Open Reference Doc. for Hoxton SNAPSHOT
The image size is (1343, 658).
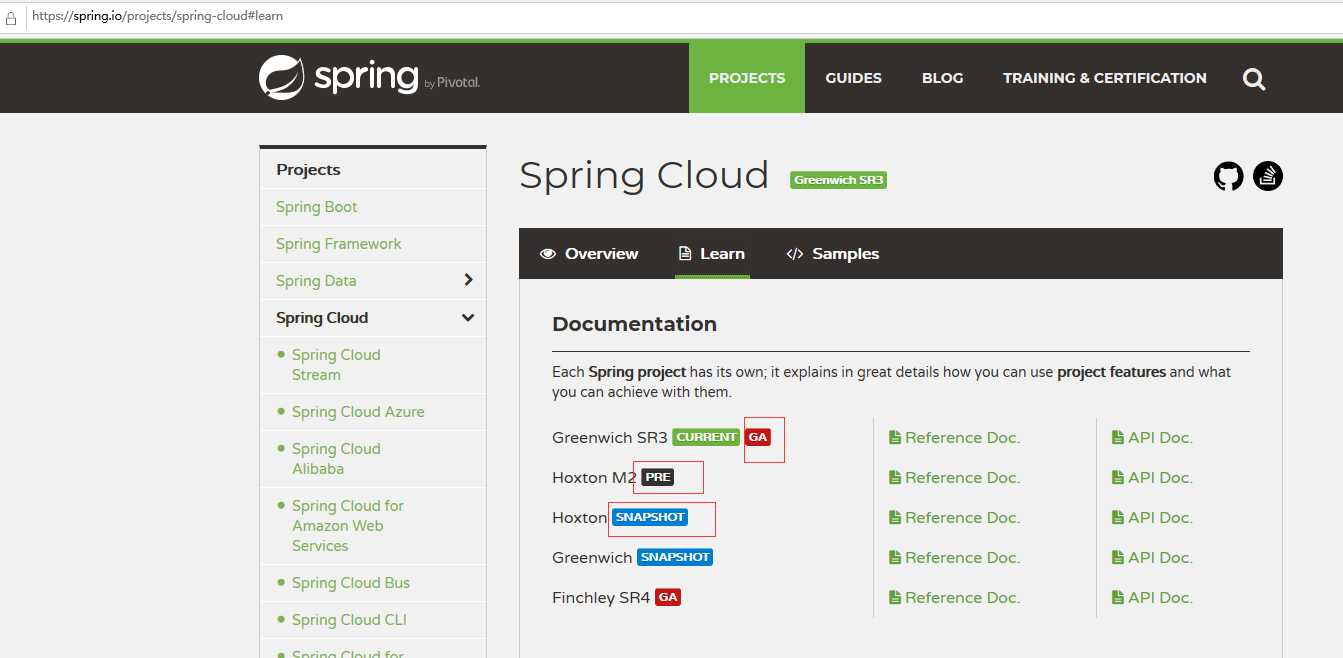pyautogui.click(x=955, y=517)
